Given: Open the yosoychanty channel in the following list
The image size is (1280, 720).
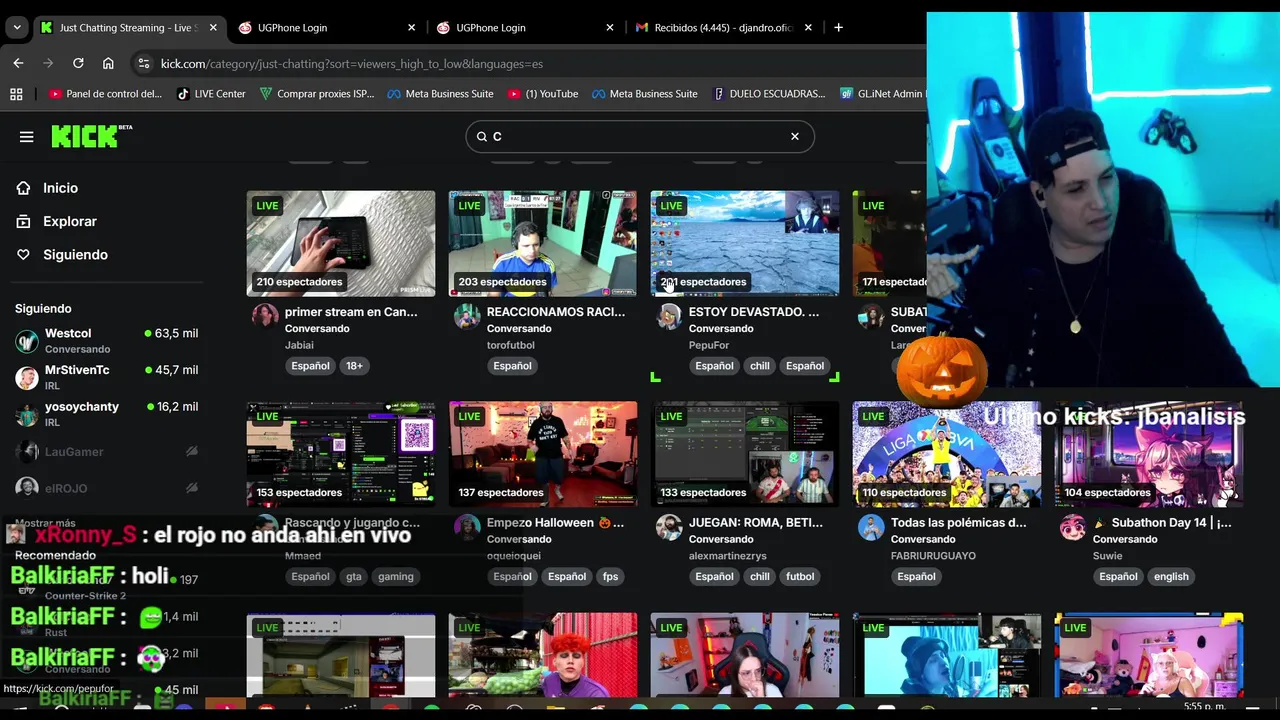Looking at the screenshot, I should (x=106, y=414).
